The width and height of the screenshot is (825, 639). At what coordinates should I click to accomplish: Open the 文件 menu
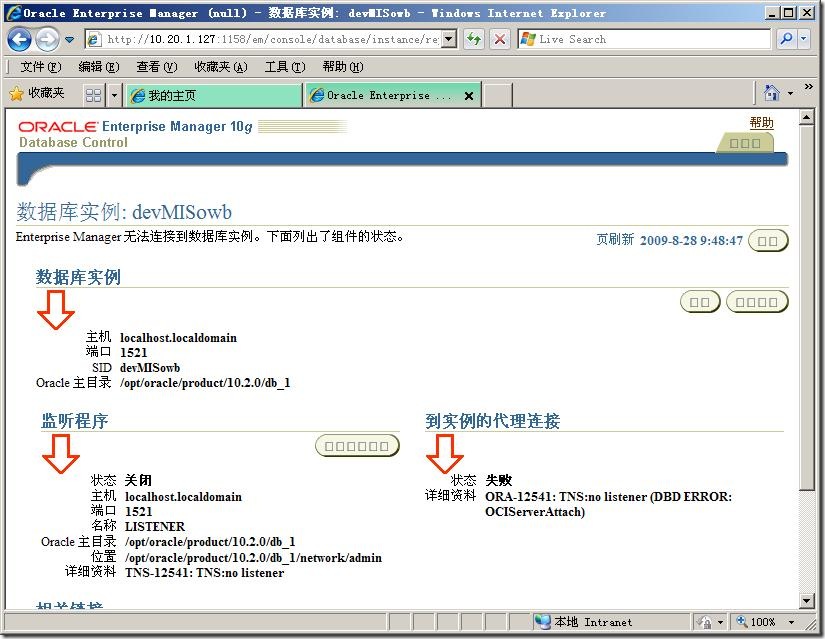41,67
